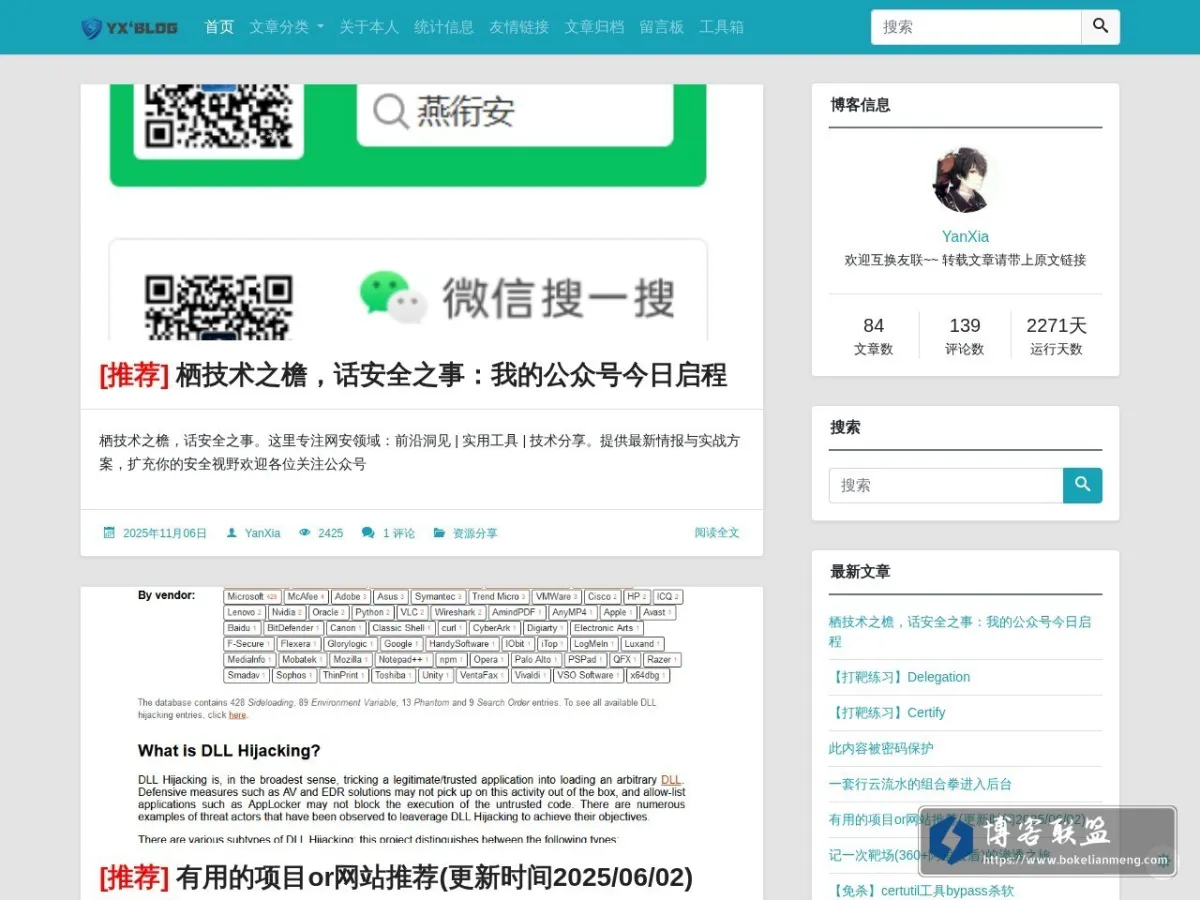
Task: Open the 文章归档 nav item
Action: (594, 27)
